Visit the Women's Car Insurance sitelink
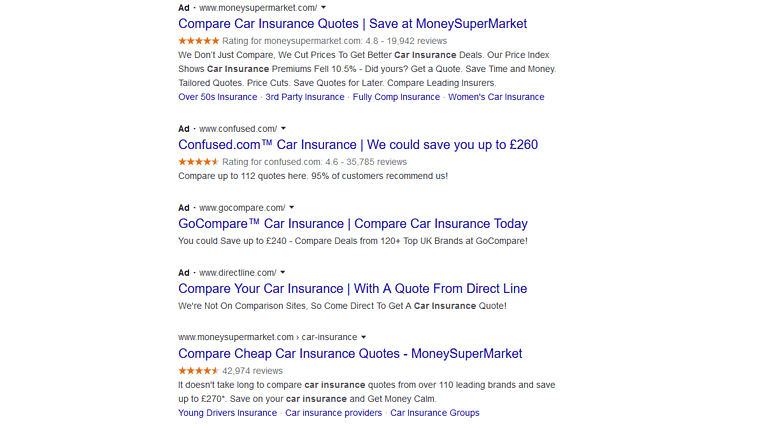Image resolution: width=768 pixels, height=428 pixels. 496,97
